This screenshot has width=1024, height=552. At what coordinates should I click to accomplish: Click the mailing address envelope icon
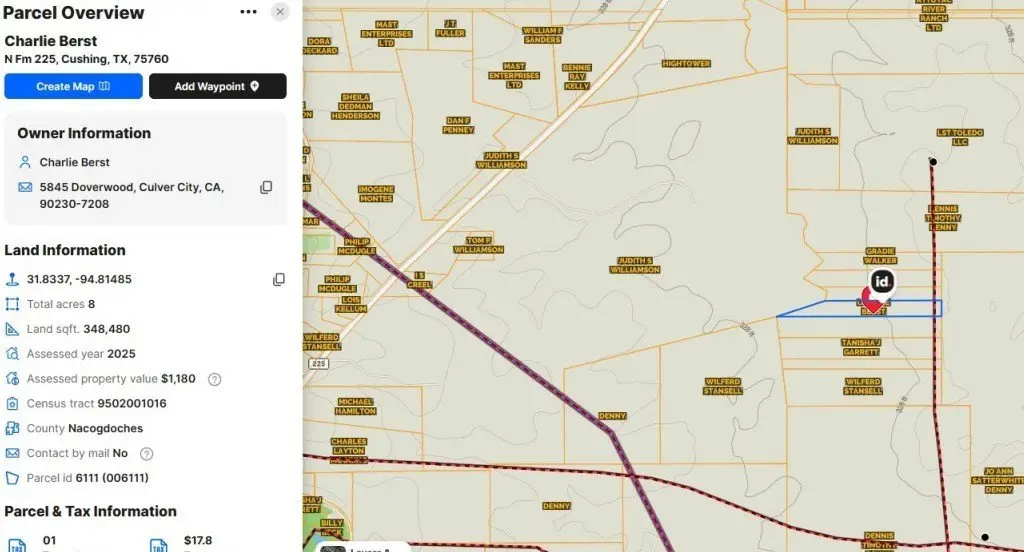coord(25,188)
